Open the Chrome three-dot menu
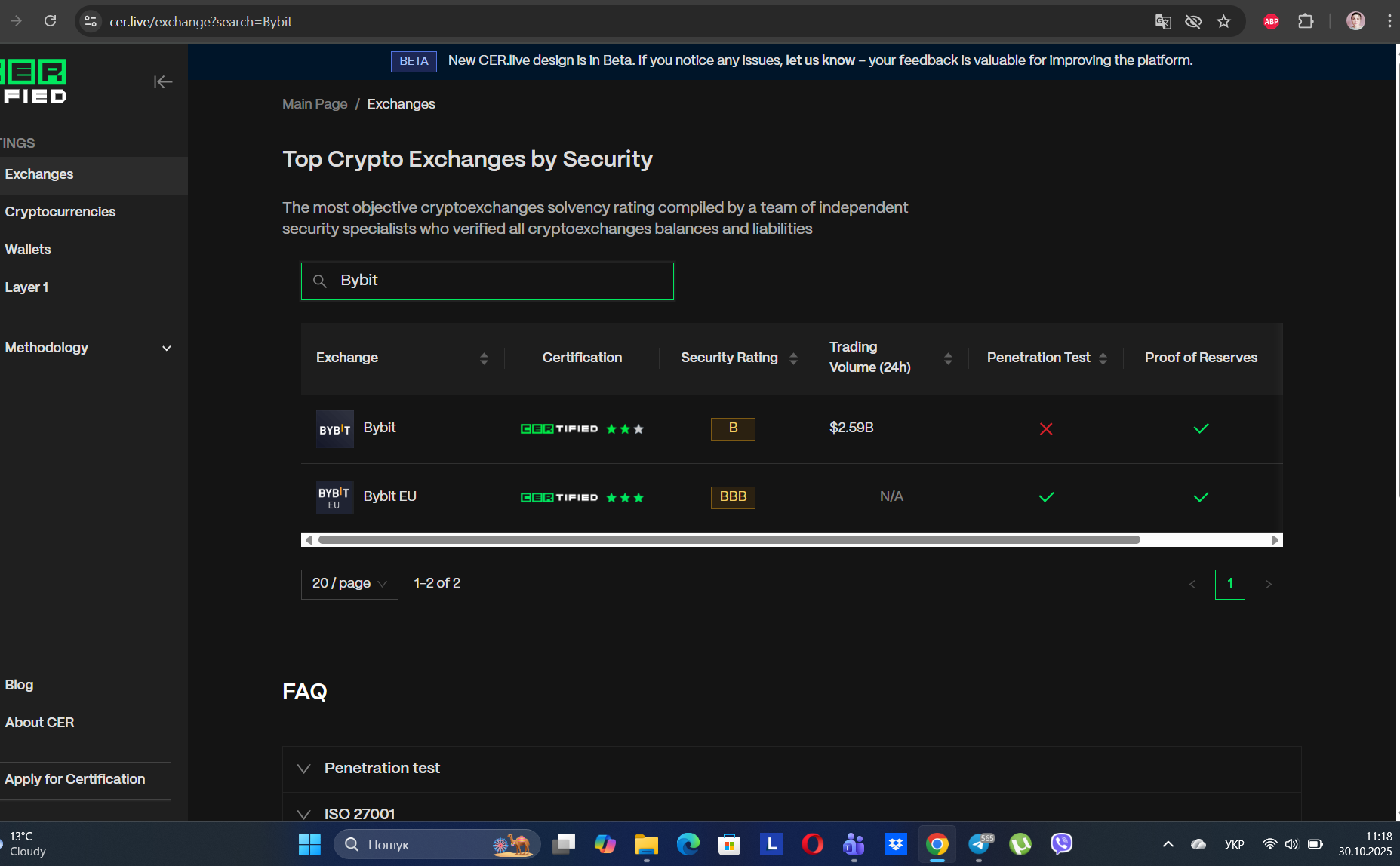The height and width of the screenshot is (866, 1400). [1389, 21]
